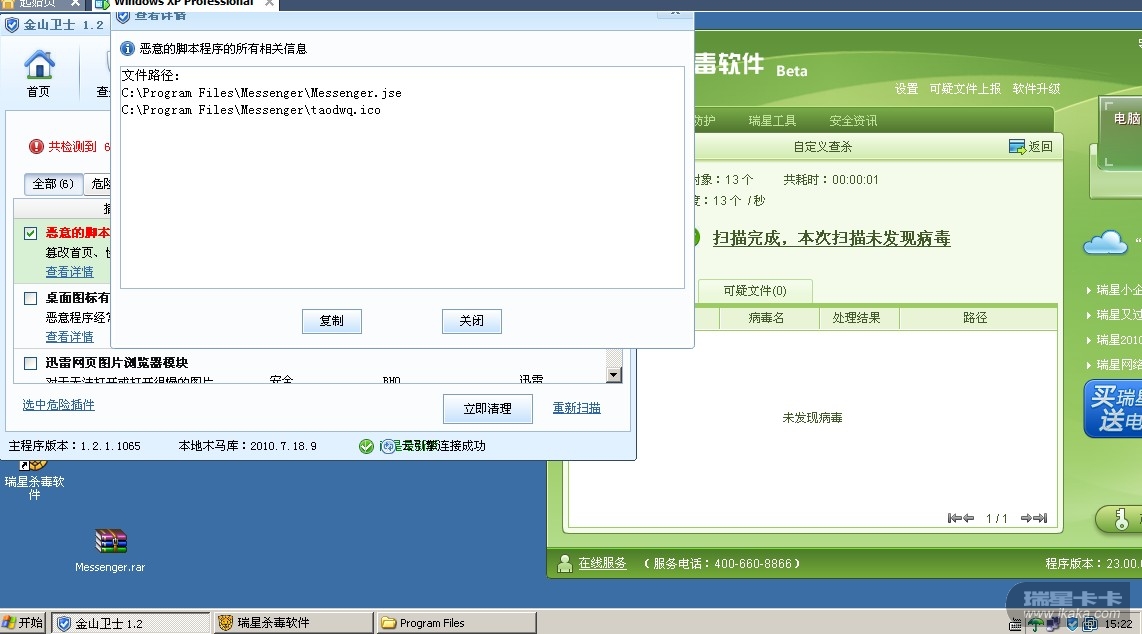Check the 桌面图标有 item checkbox

pos(31,298)
